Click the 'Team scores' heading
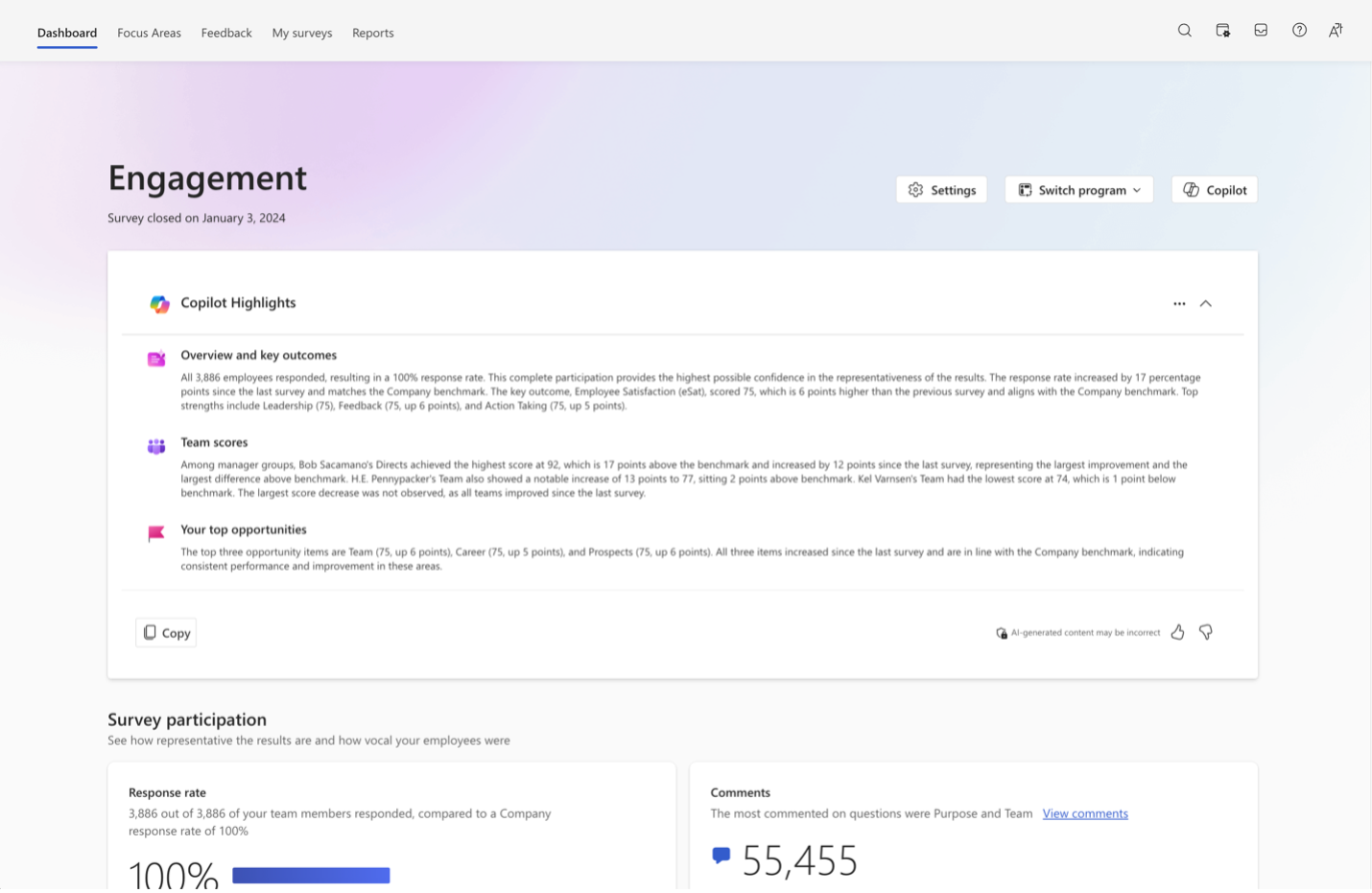The height and width of the screenshot is (893, 1372). pos(214,442)
